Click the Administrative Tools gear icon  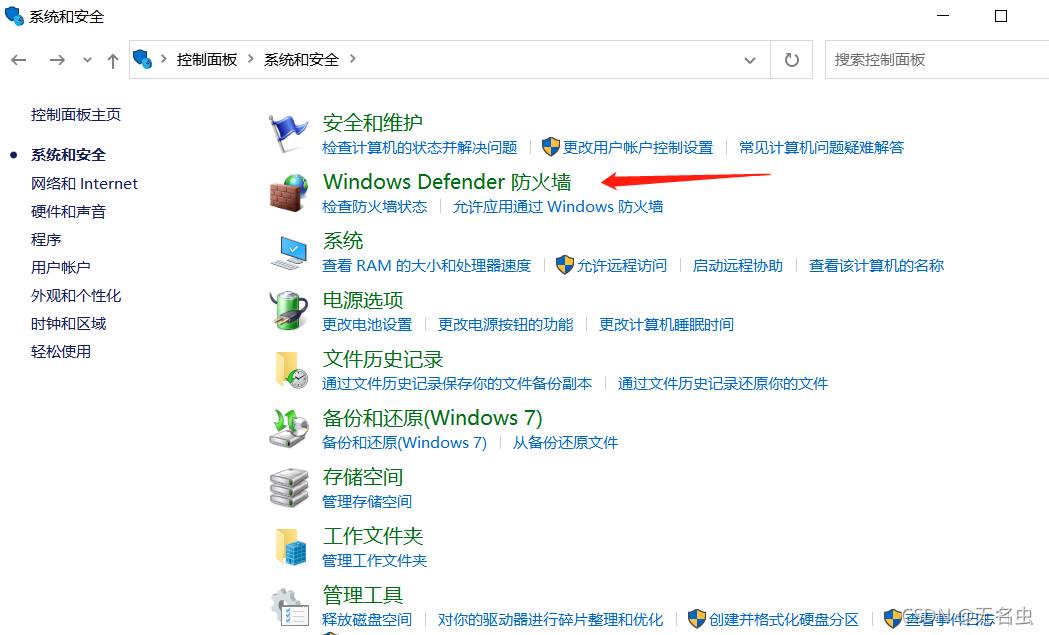coord(290,607)
